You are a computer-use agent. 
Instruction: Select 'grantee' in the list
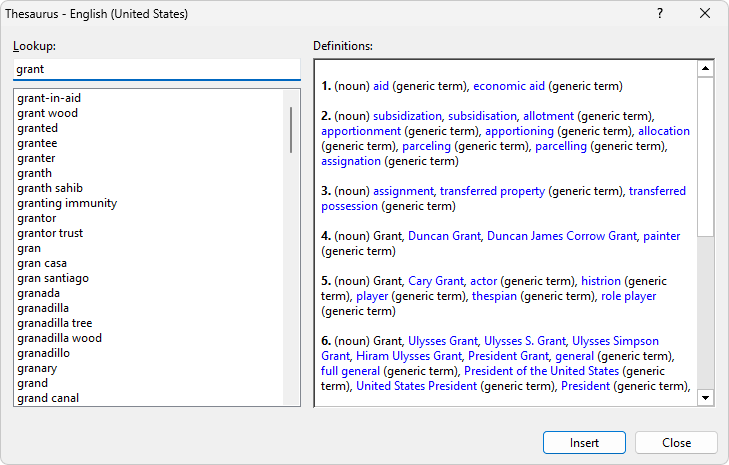tap(149, 143)
